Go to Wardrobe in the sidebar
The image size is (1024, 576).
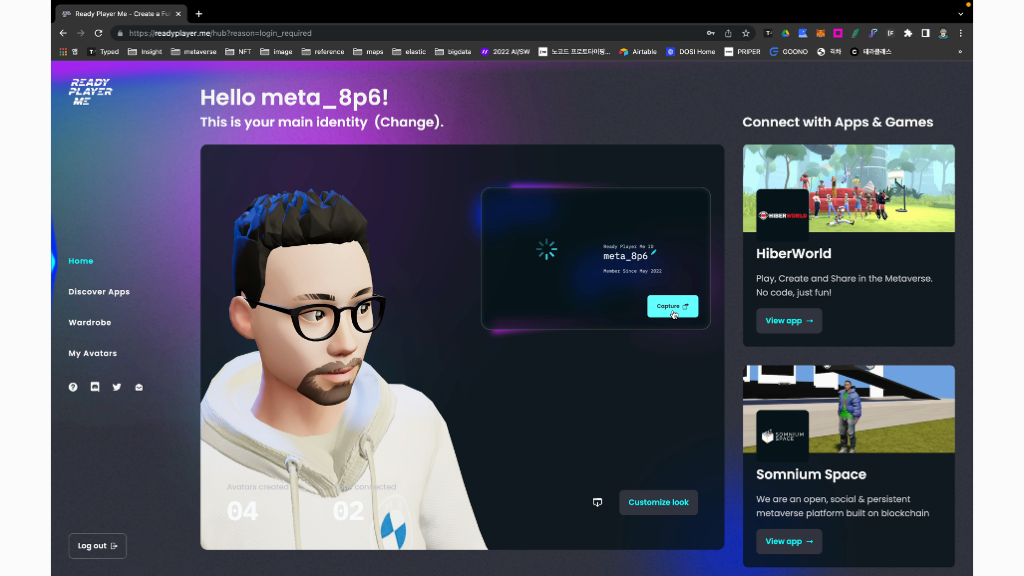coord(90,323)
